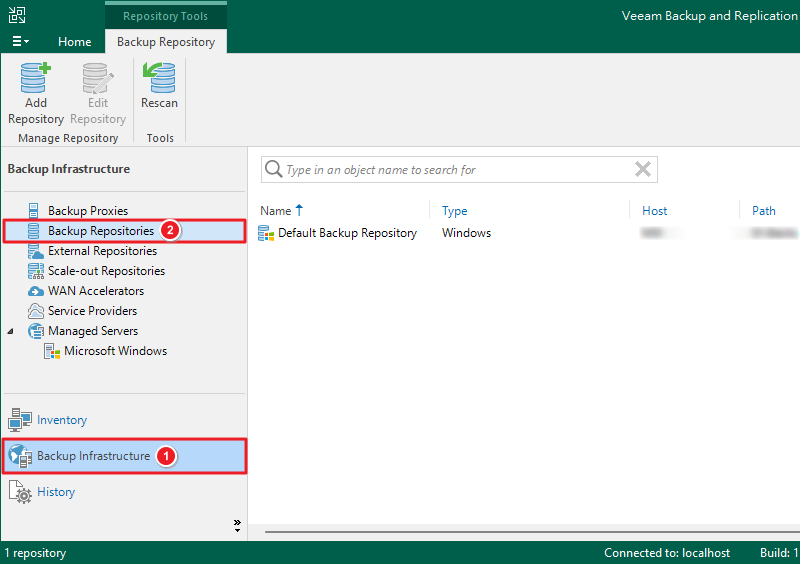Screen dimensions: 800x564
Task: Clear the search box with X
Action: click(643, 169)
